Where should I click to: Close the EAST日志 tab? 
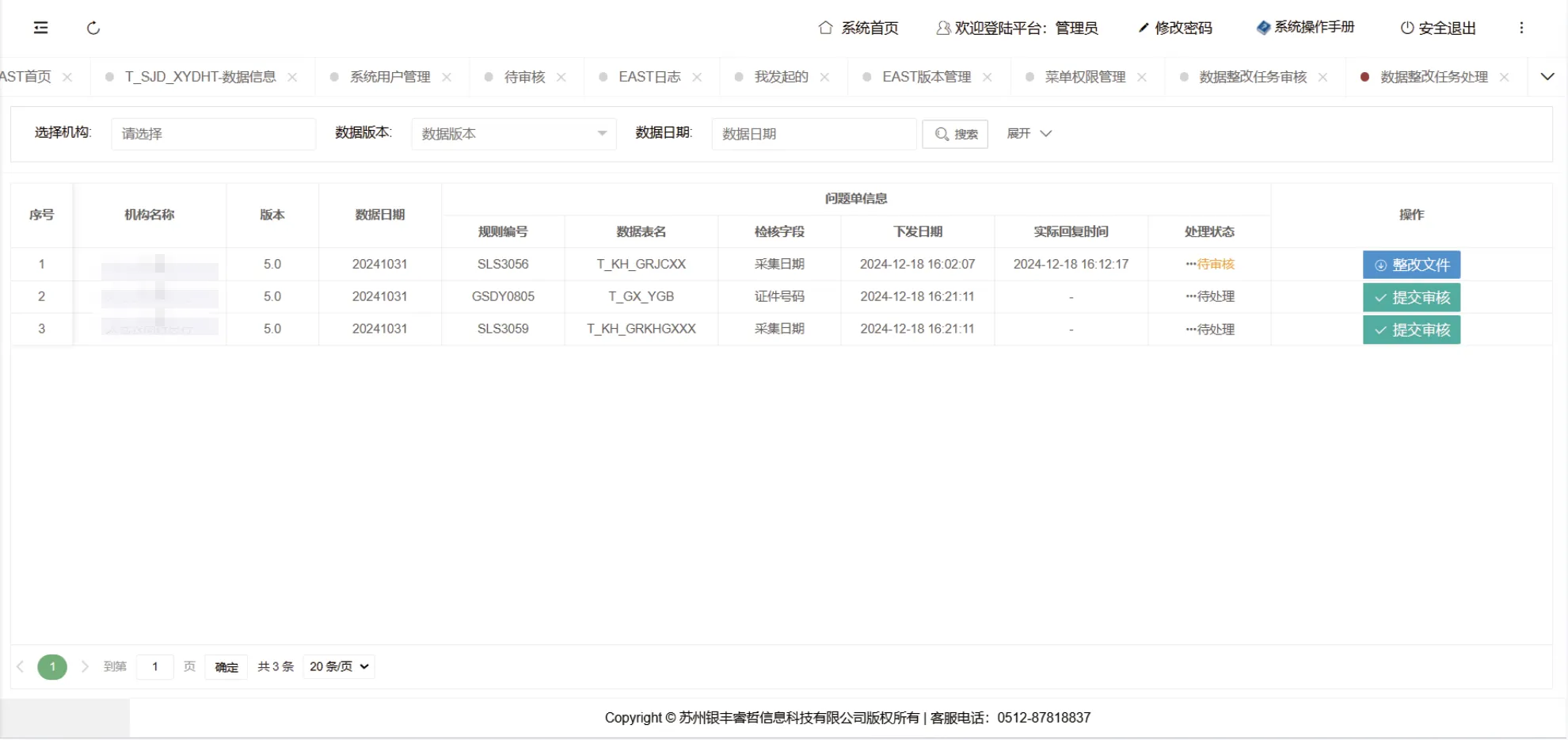(x=697, y=77)
